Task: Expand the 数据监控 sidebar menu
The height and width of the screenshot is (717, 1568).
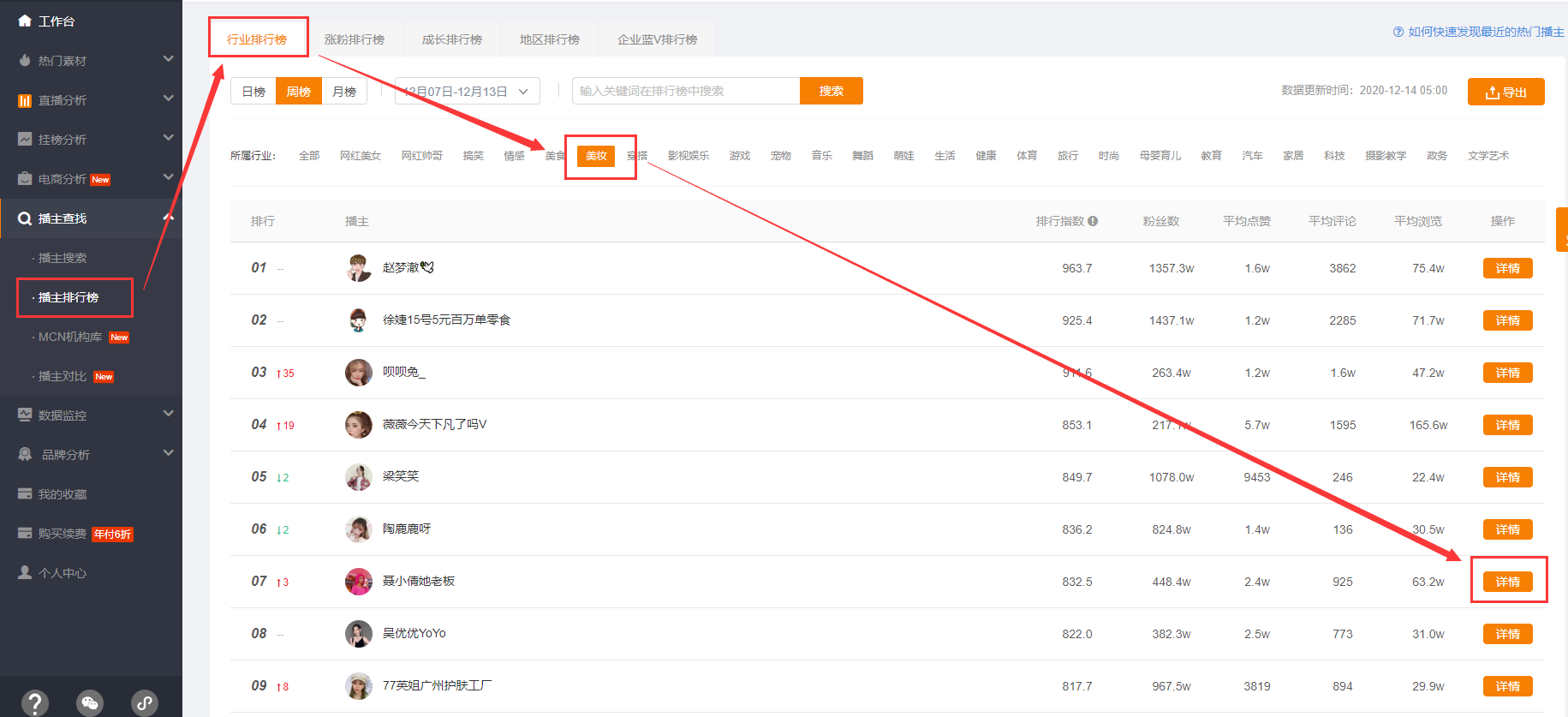Action: [x=168, y=414]
